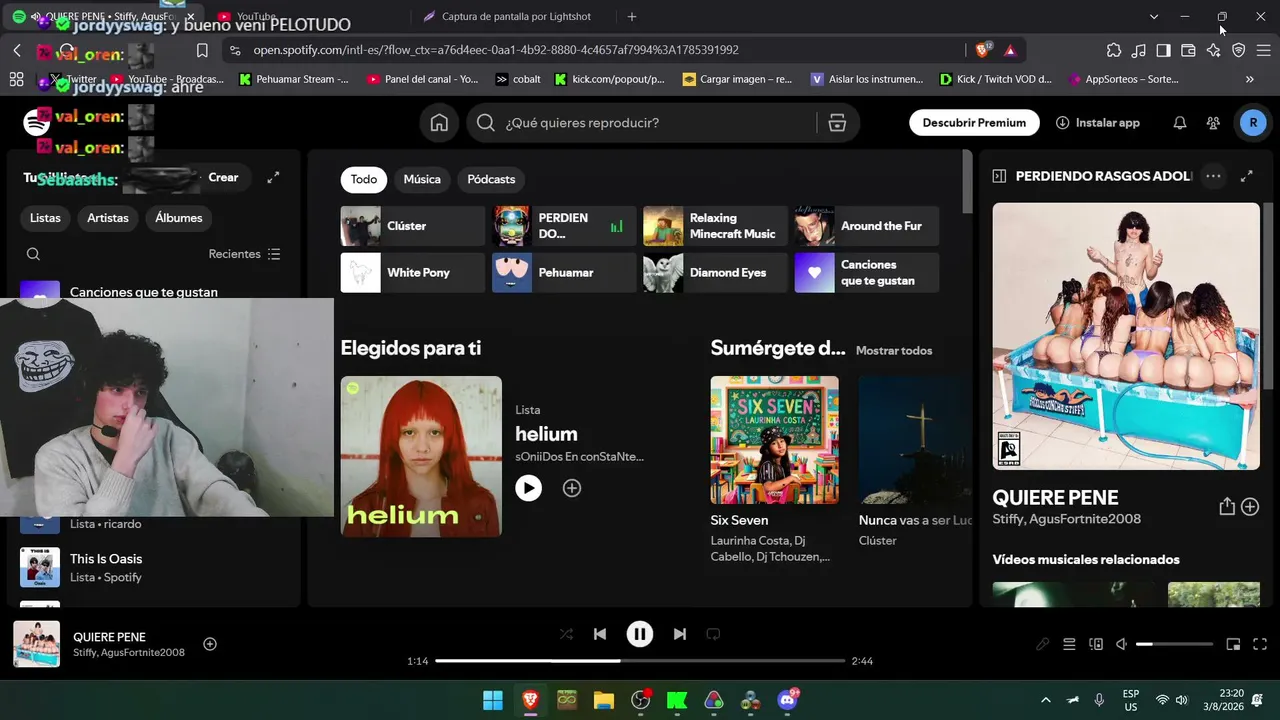The height and width of the screenshot is (720, 1280).
Task: Skip to the next track
Action: point(680,634)
